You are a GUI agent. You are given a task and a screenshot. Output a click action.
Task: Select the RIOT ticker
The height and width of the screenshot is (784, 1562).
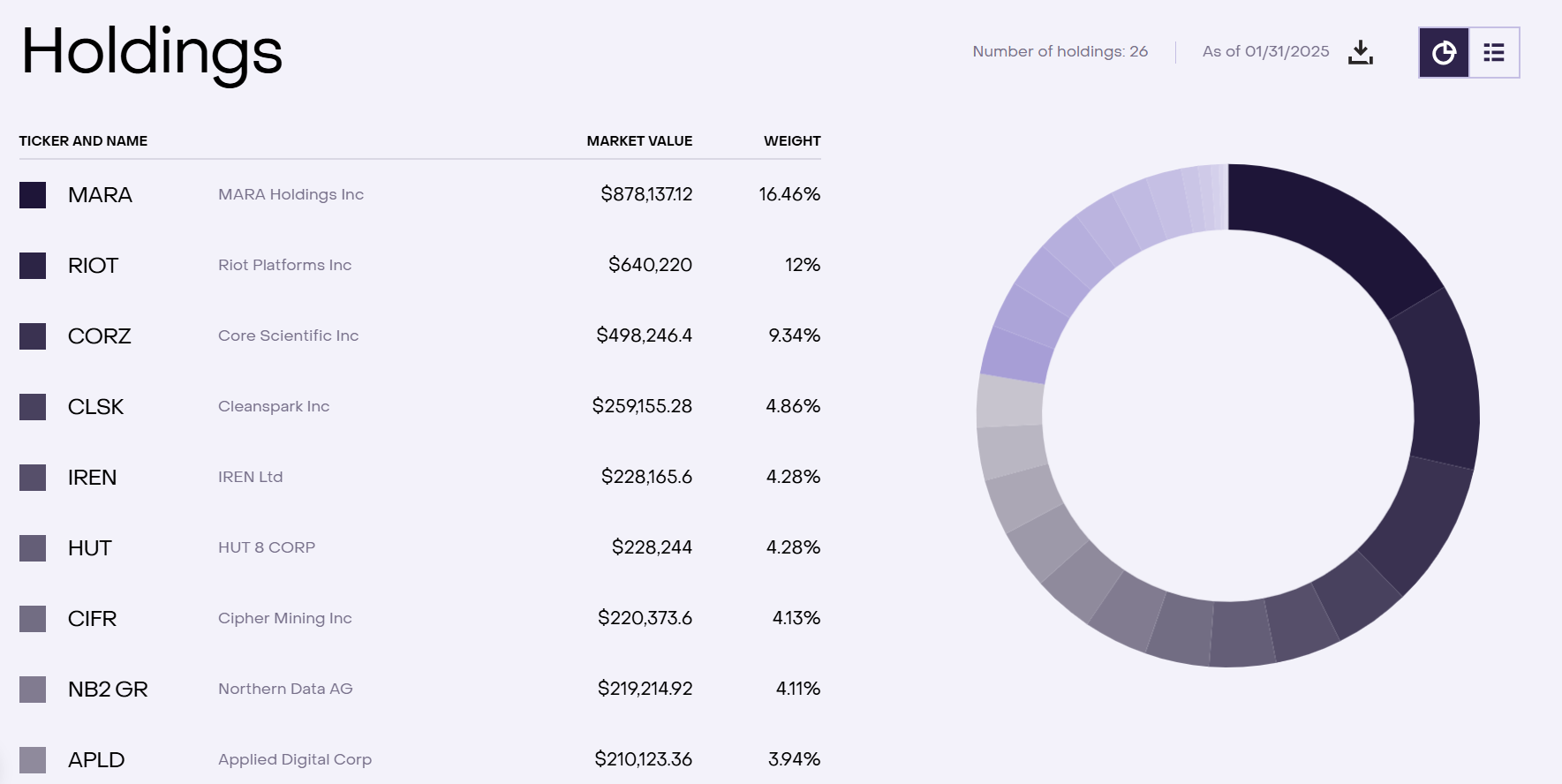93,266
